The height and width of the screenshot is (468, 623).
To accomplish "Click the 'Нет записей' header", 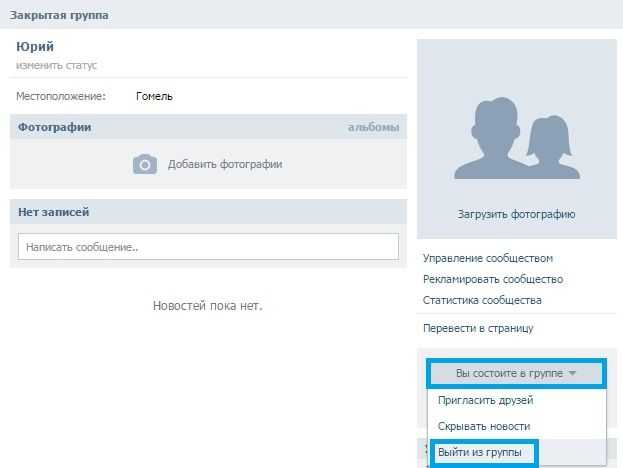I will point(53,212).
